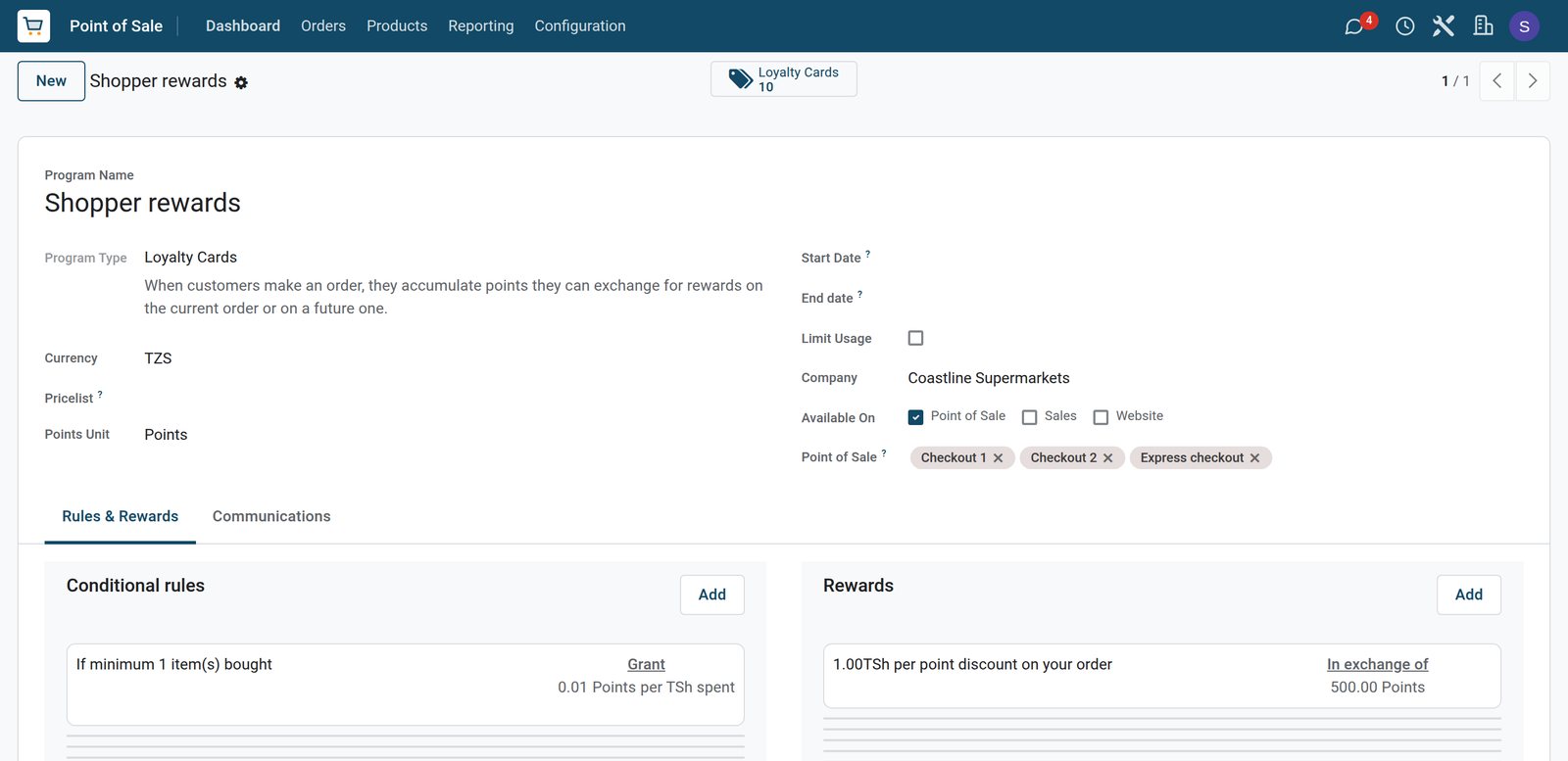Open the Orders menu
Viewport: 1568px width, 761px height.
tap(323, 26)
